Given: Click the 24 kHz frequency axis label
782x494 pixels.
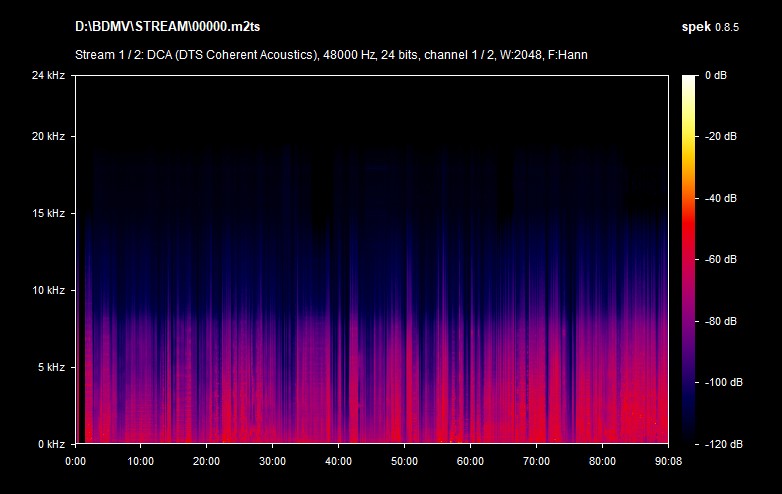Looking at the screenshot, I should pyautogui.click(x=48, y=75).
